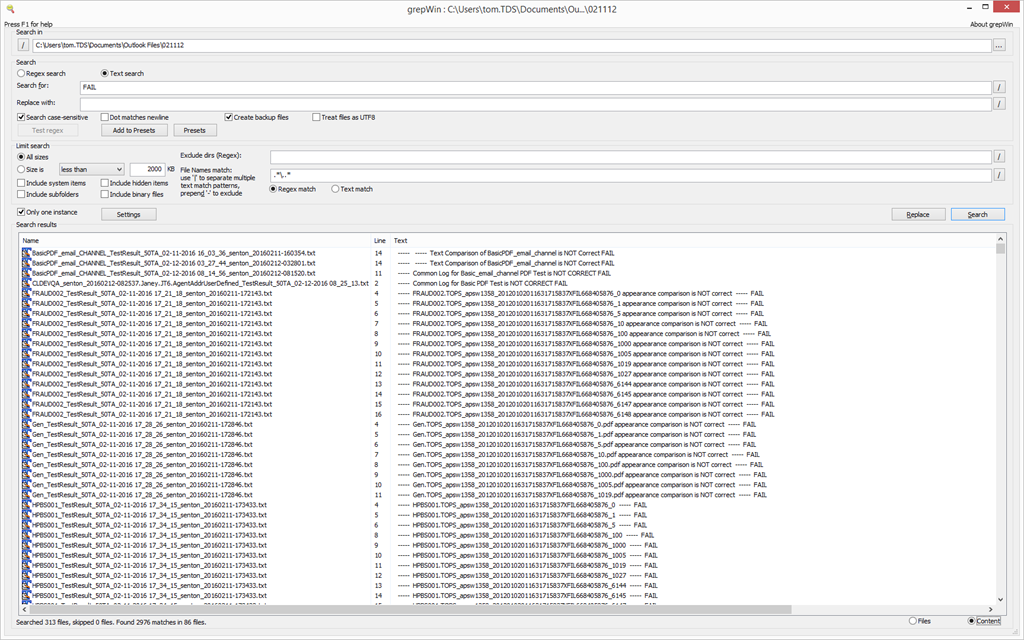Click slash button beside File Names match field
The height and width of the screenshot is (640, 1024).
[x=998, y=175]
